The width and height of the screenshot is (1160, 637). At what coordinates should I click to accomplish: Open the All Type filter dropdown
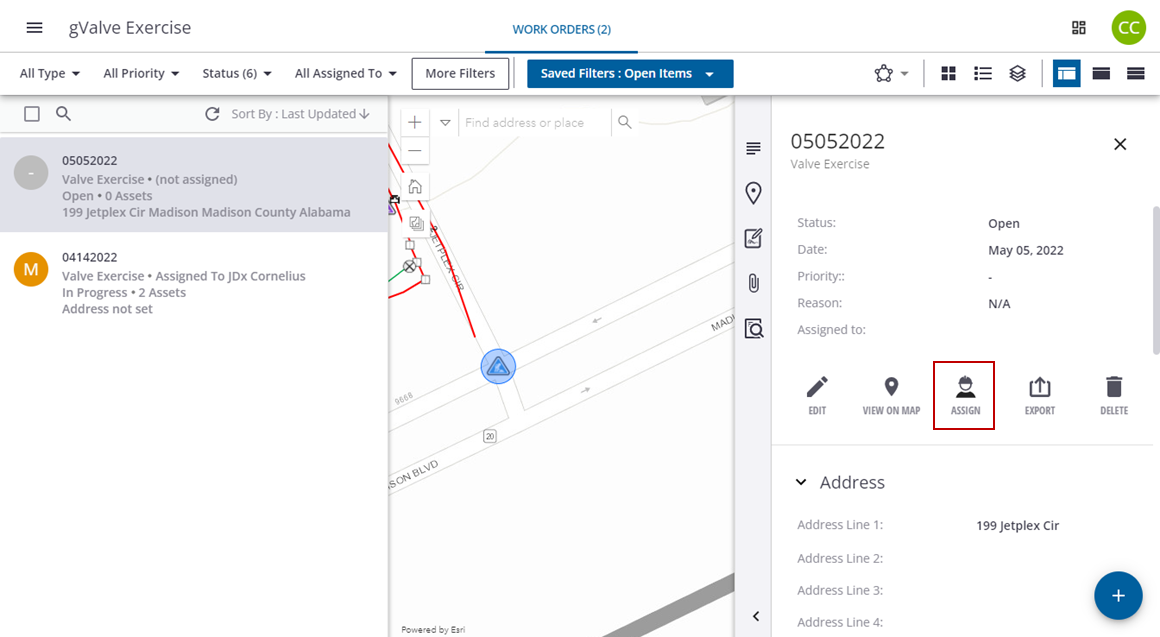tap(50, 73)
